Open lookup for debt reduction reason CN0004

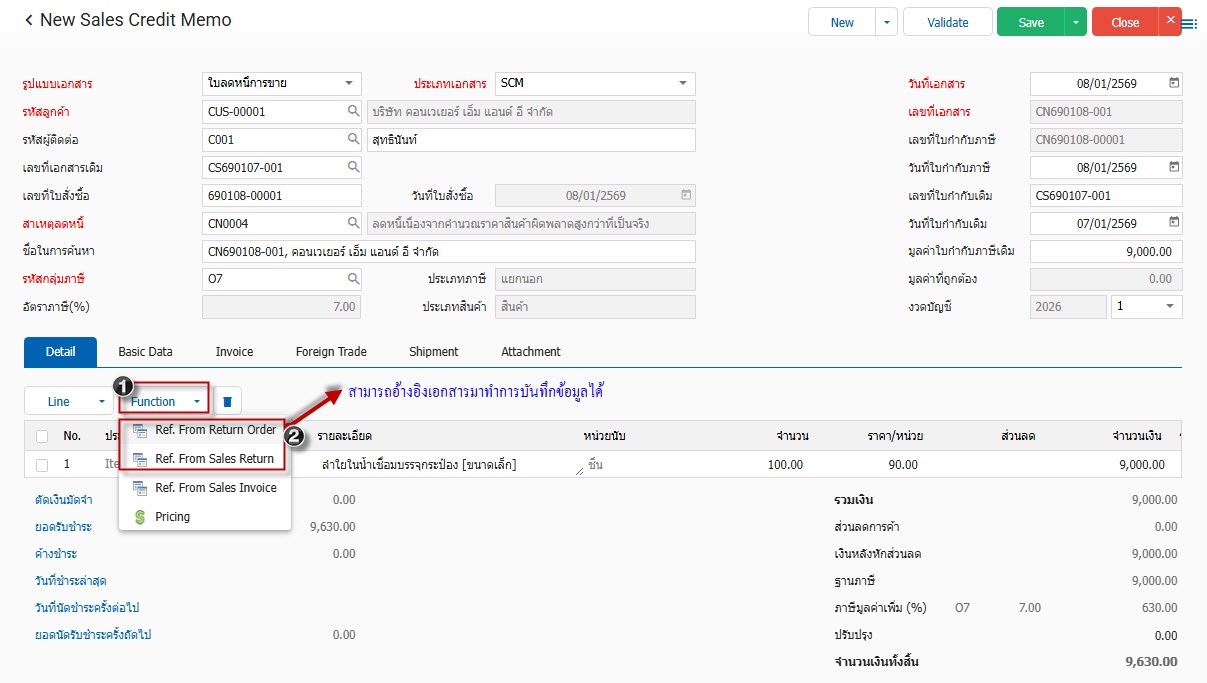353,223
